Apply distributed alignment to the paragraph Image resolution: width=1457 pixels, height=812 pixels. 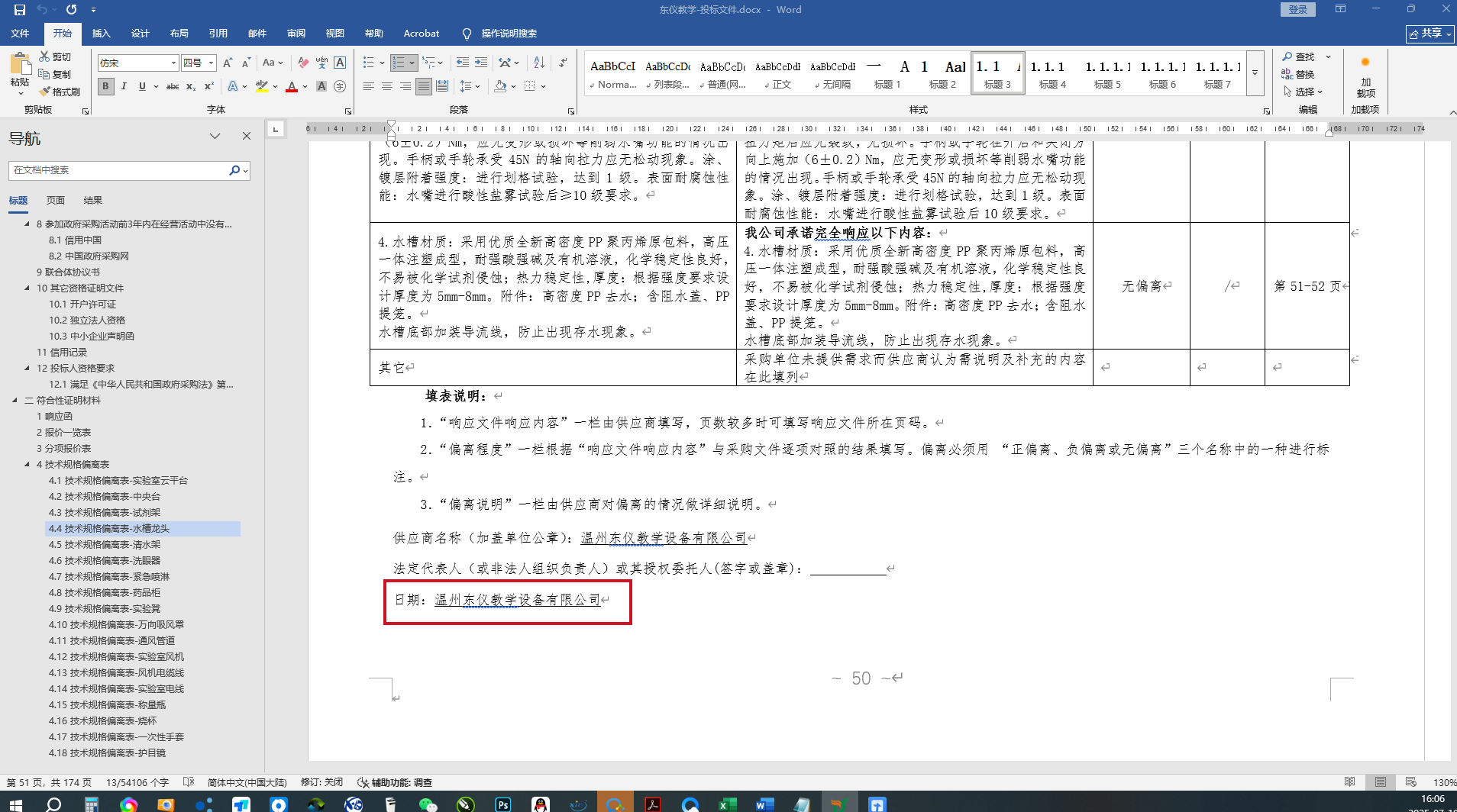[x=442, y=86]
